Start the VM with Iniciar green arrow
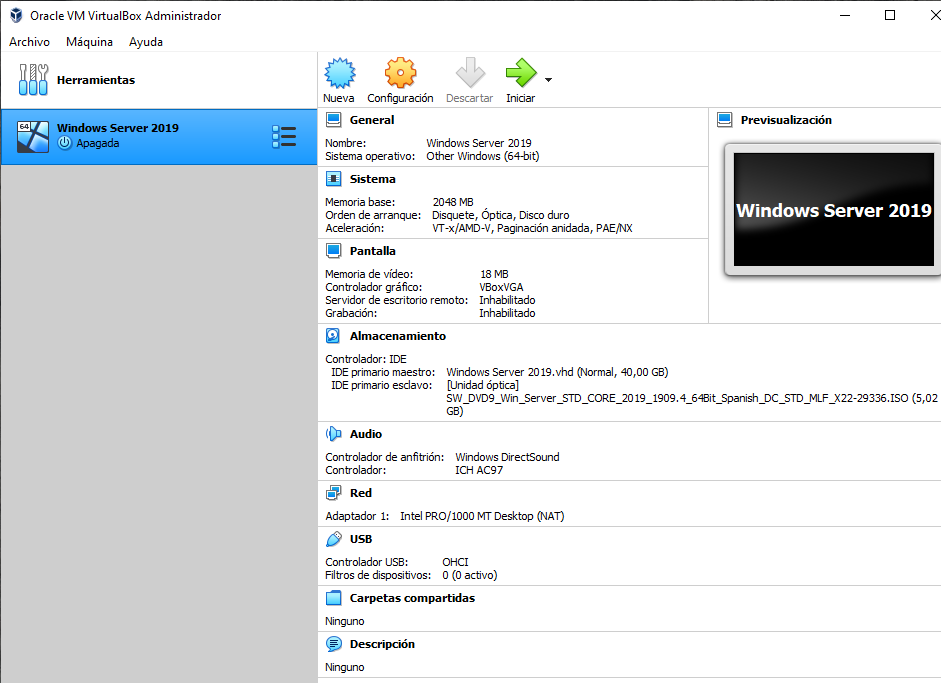This screenshot has width=941, height=683. [521, 73]
